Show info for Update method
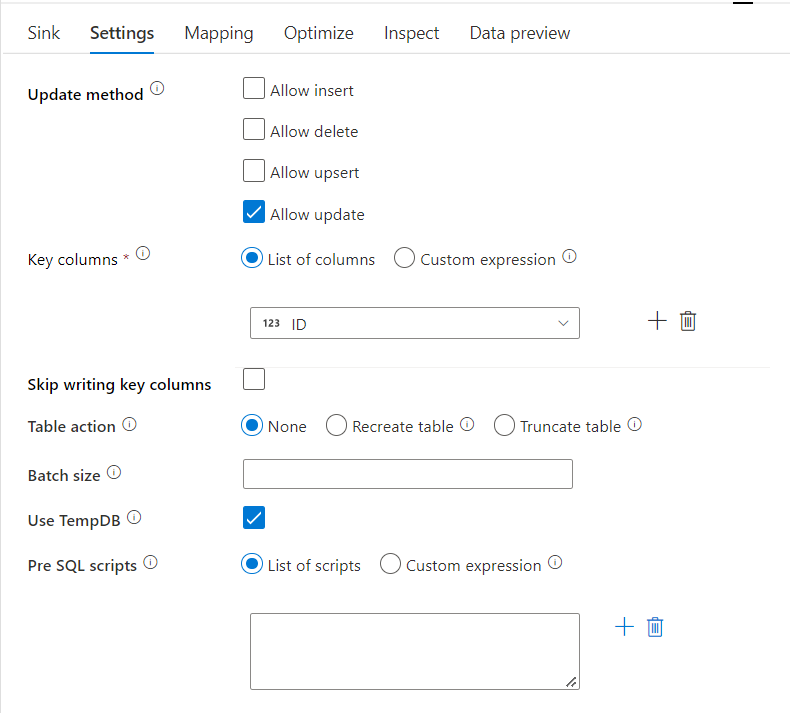Screen dimensions: 790x713 tap(157, 89)
